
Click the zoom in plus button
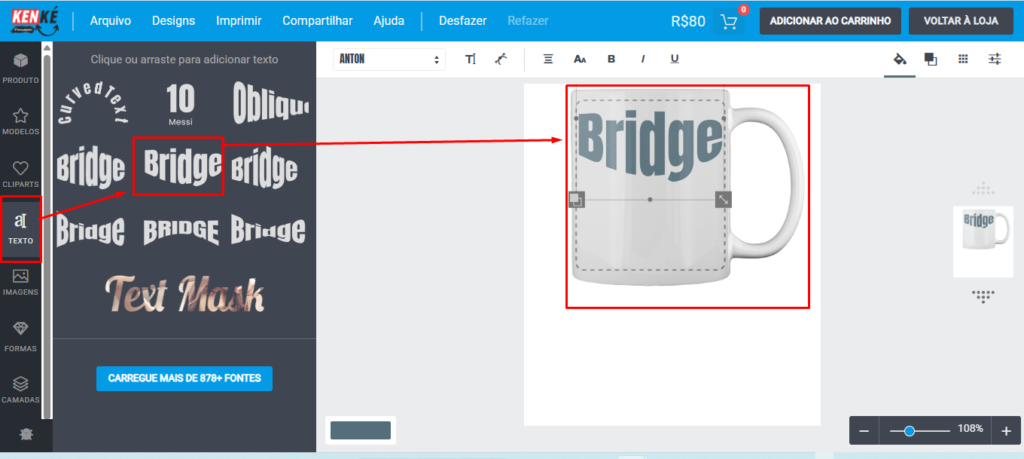(x=1006, y=431)
